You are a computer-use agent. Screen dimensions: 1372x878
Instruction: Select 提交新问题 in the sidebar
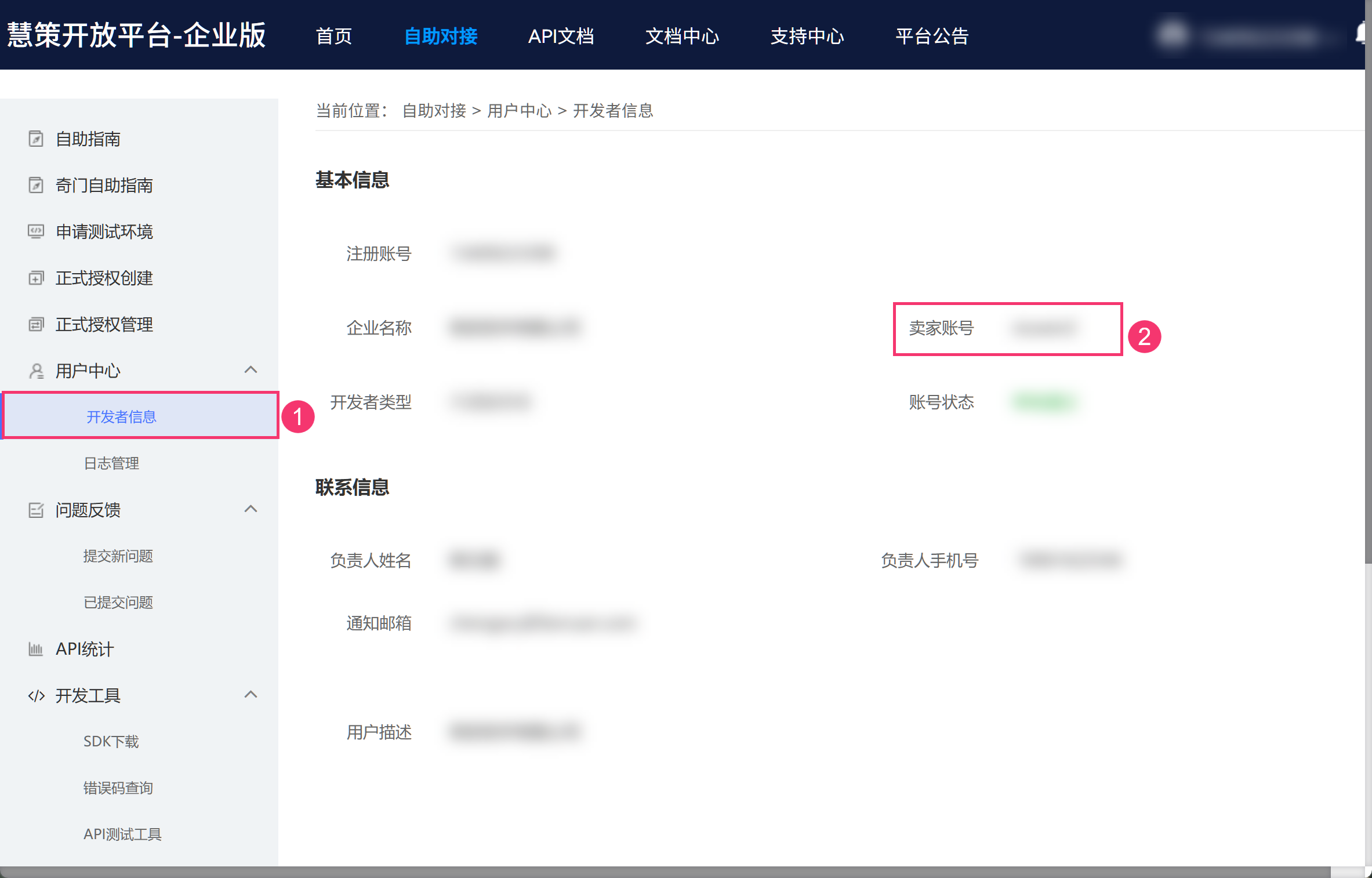click(x=118, y=556)
